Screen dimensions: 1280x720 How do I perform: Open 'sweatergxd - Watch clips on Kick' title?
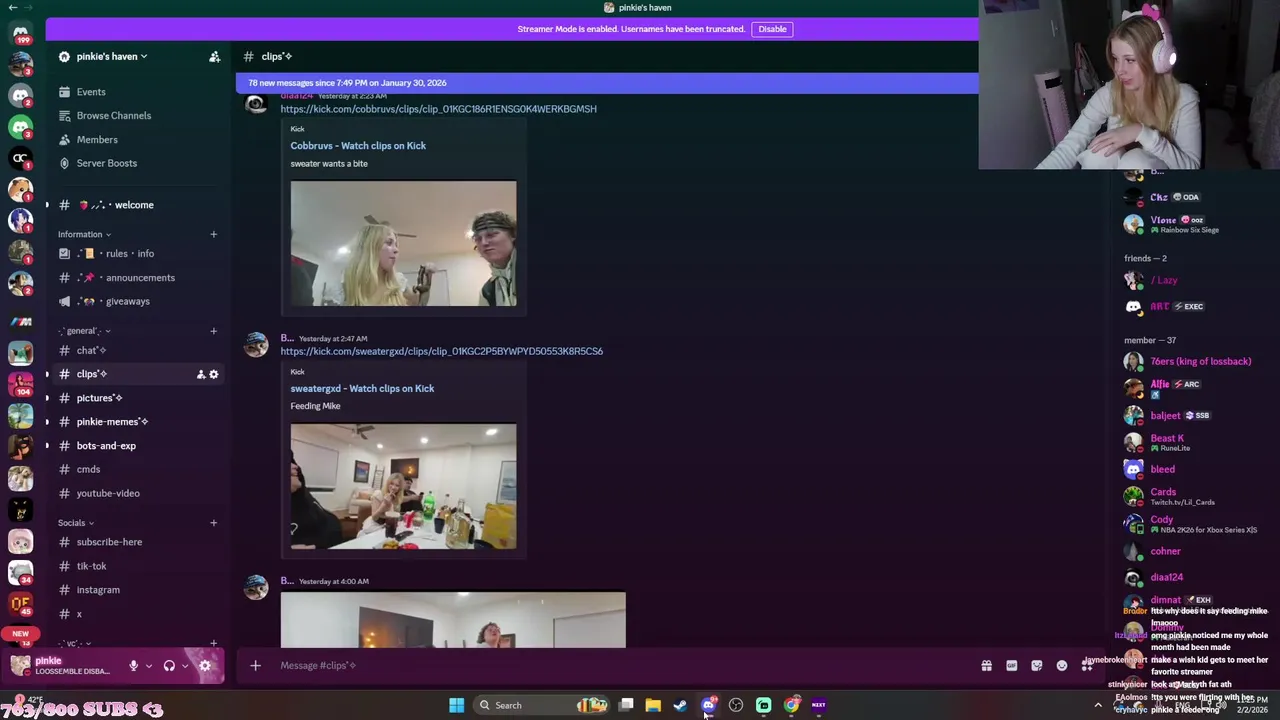click(362, 388)
